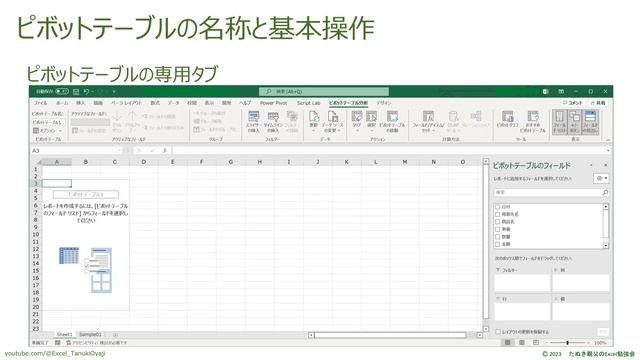Open the Insert (挿入) tab
This screenshot has height=360, width=640.
[80, 103]
